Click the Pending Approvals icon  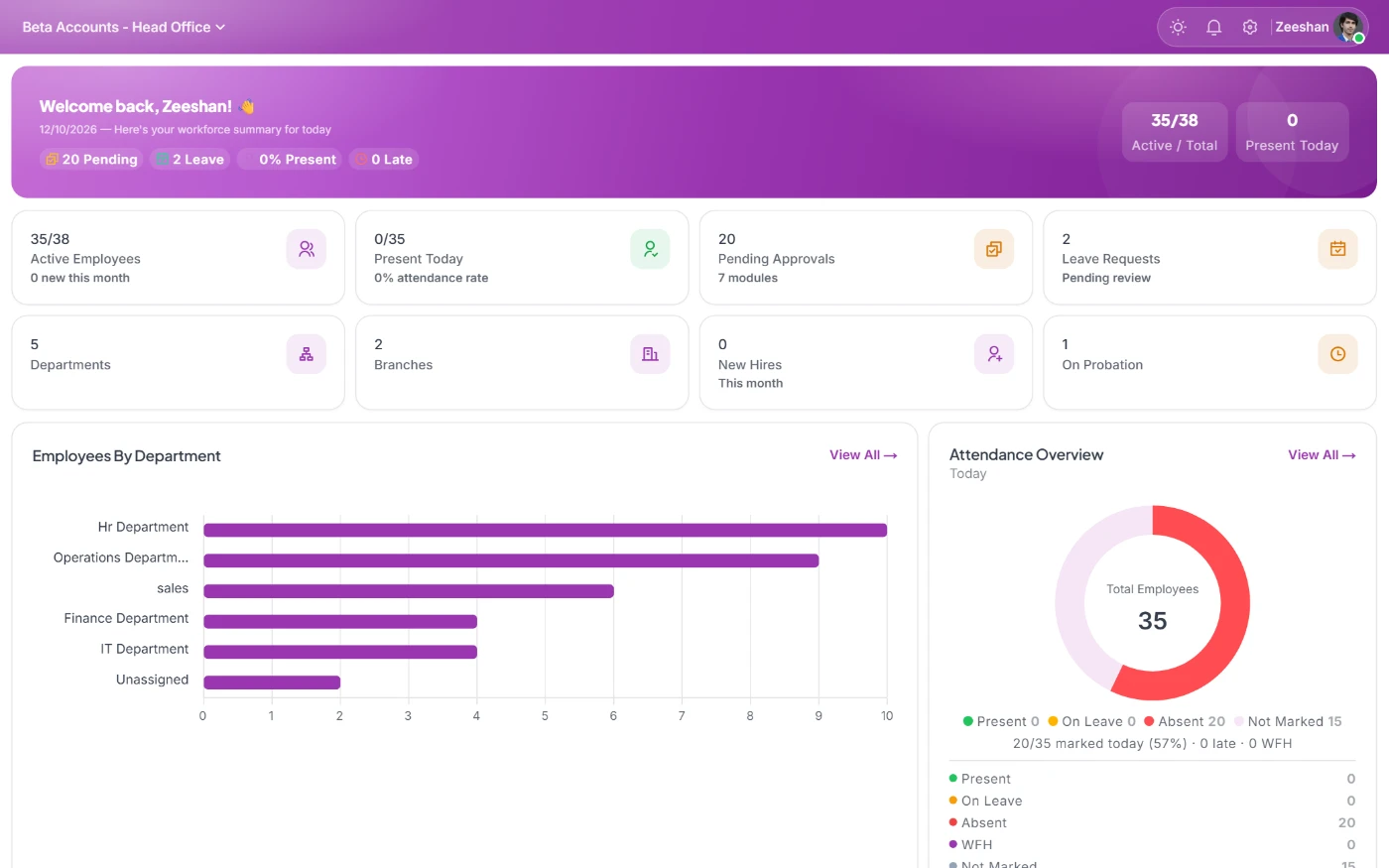tap(994, 249)
